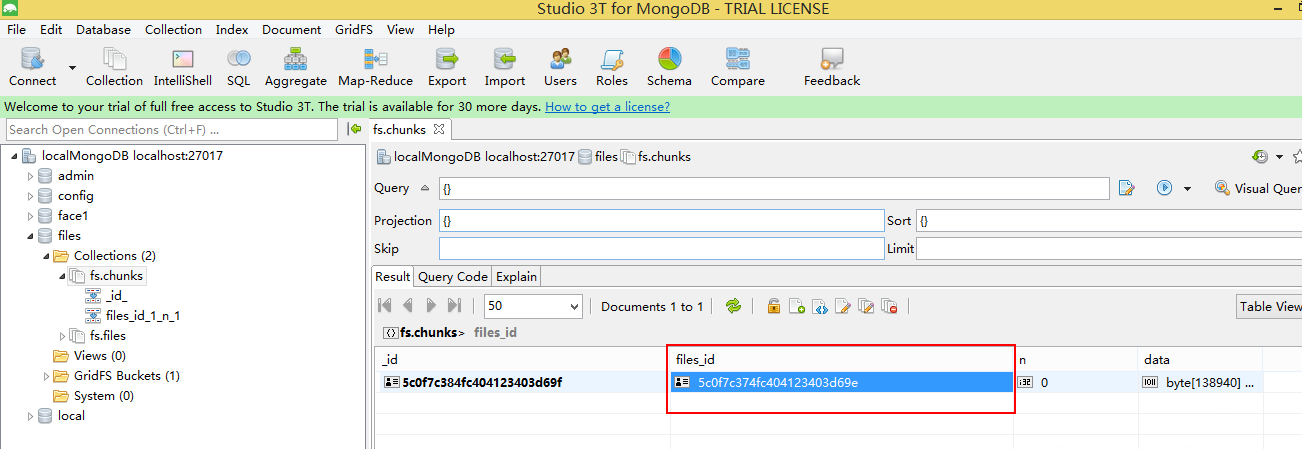Expand the GridFS Buckets (1) folder
This screenshot has height=449, width=1302.
46,376
